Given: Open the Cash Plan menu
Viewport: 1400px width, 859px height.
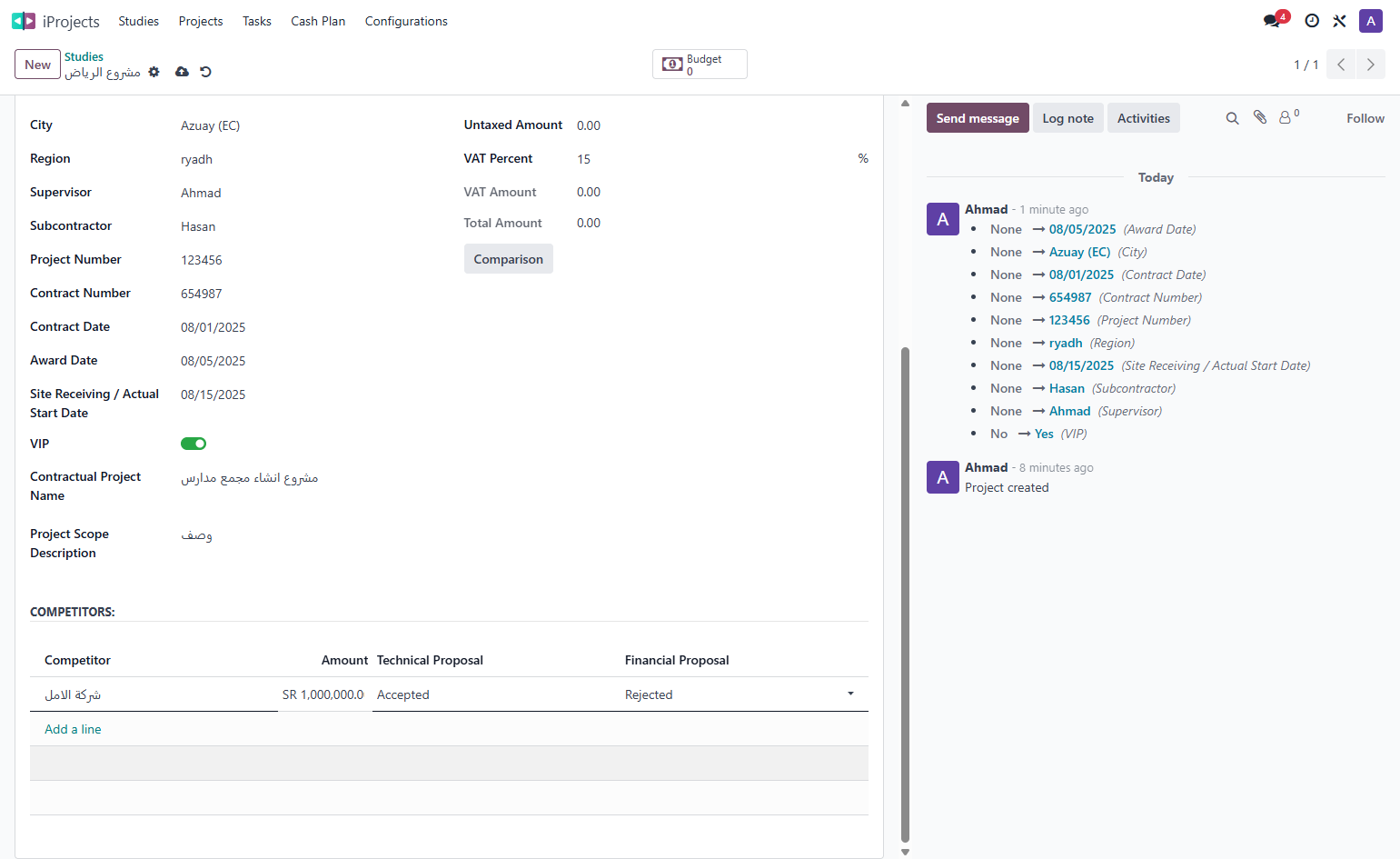Looking at the screenshot, I should (318, 21).
